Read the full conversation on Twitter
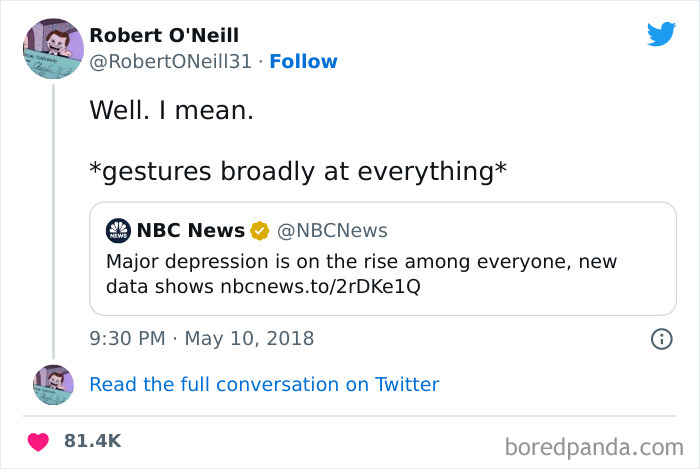The width and height of the screenshot is (700, 469). click(264, 384)
